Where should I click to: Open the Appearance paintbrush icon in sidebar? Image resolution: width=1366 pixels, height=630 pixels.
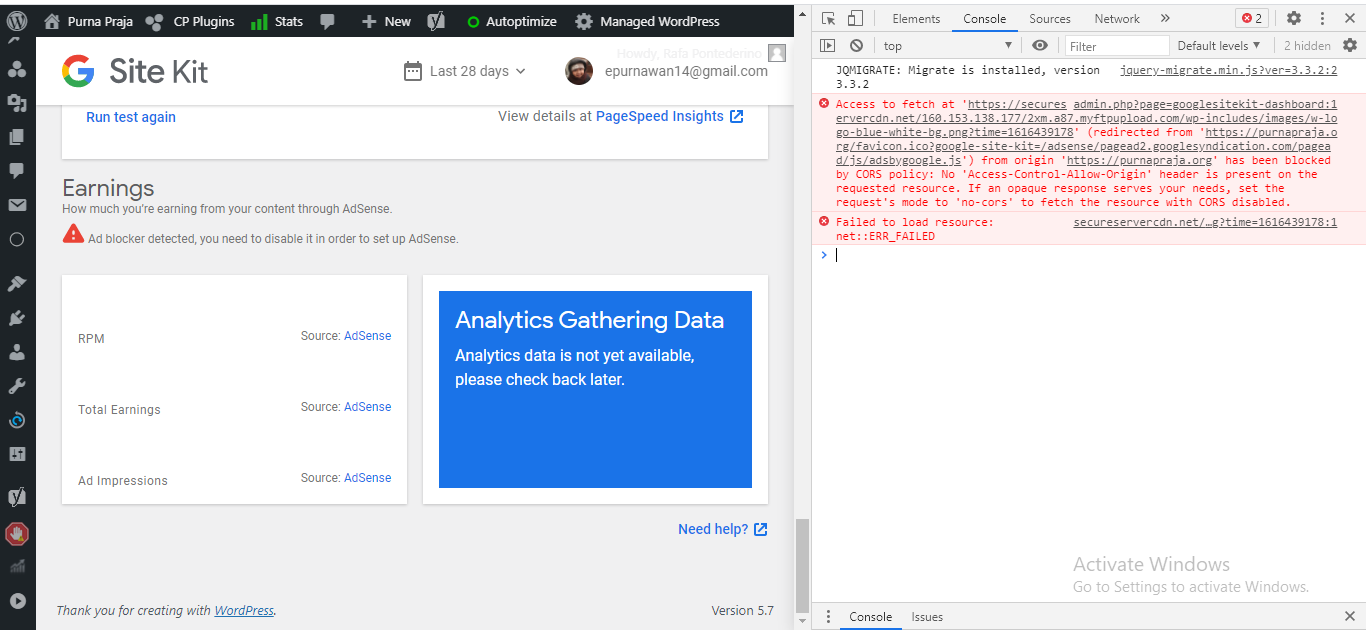pos(17,284)
